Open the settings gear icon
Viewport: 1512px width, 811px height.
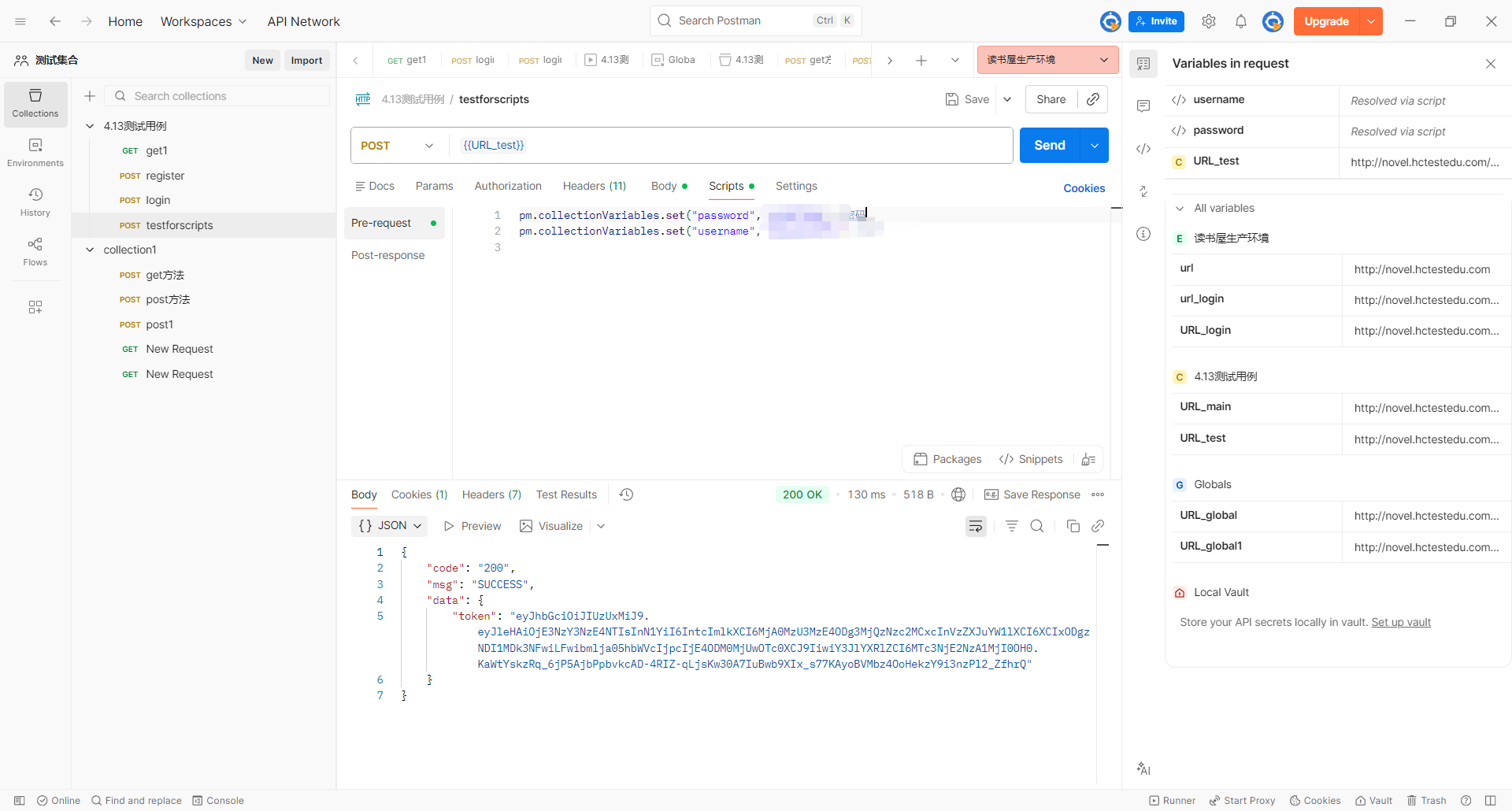(x=1209, y=21)
